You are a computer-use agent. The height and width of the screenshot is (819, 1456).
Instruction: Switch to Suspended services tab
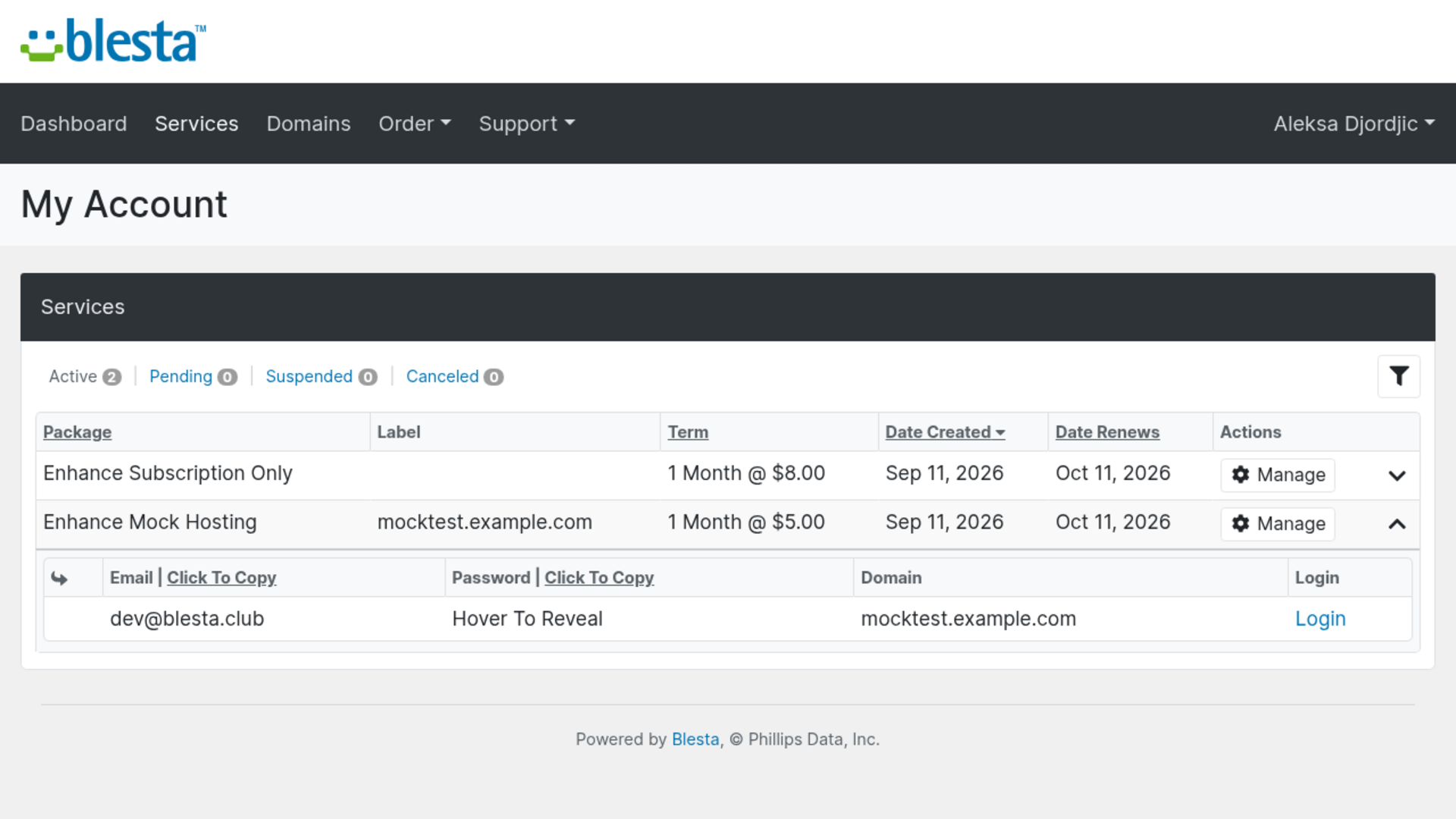(322, 377)
